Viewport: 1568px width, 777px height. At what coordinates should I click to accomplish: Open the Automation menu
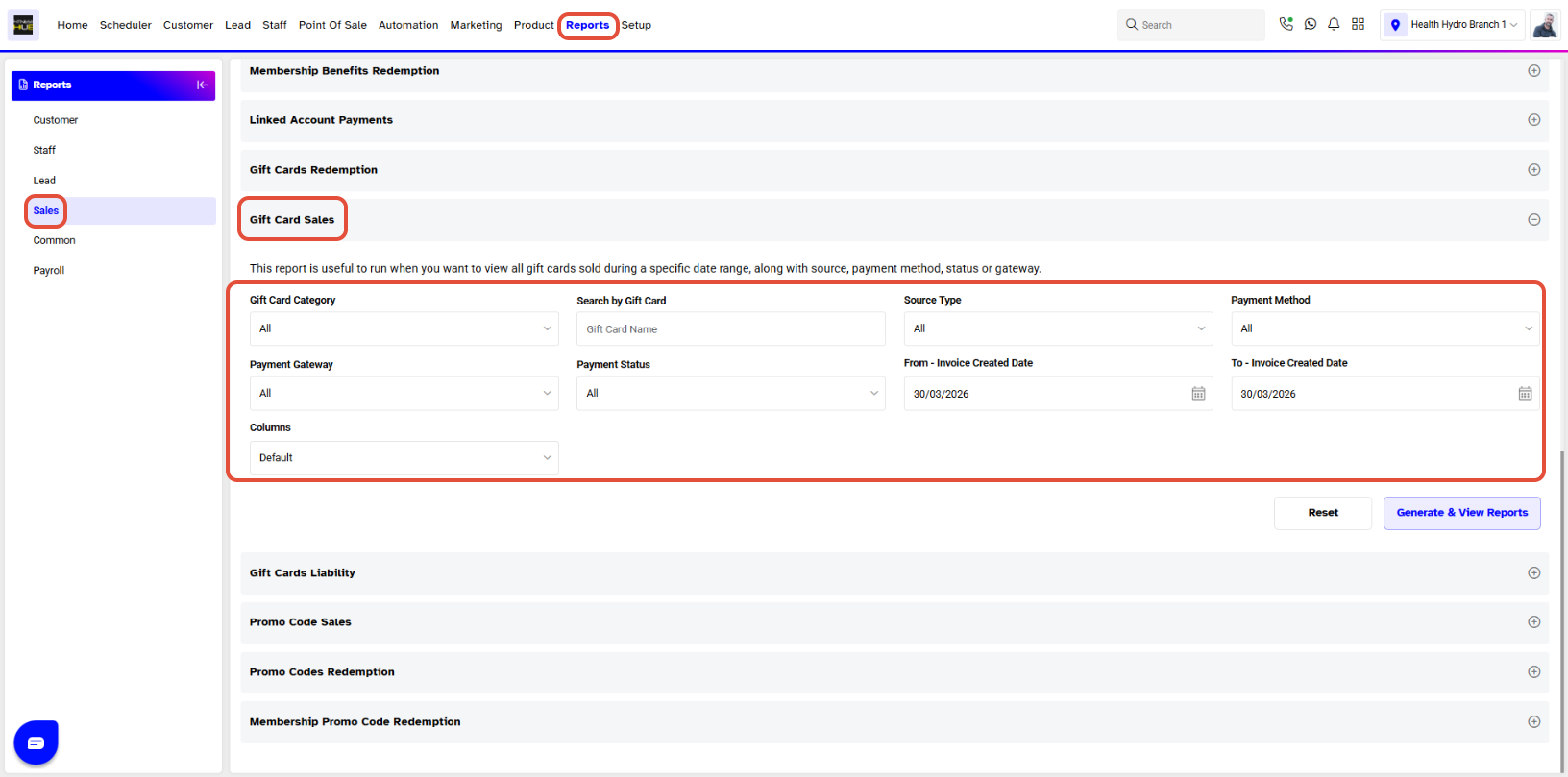[x=408, y=25]
